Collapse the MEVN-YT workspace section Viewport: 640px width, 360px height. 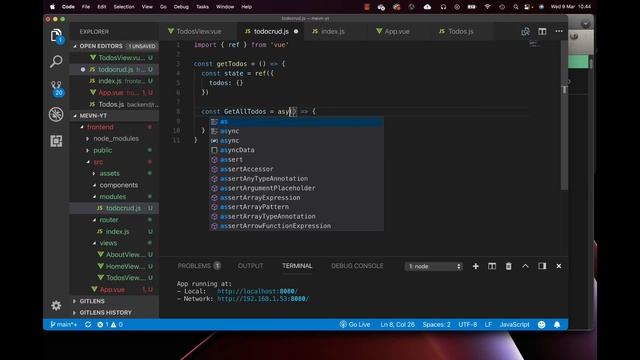point(114,116)
